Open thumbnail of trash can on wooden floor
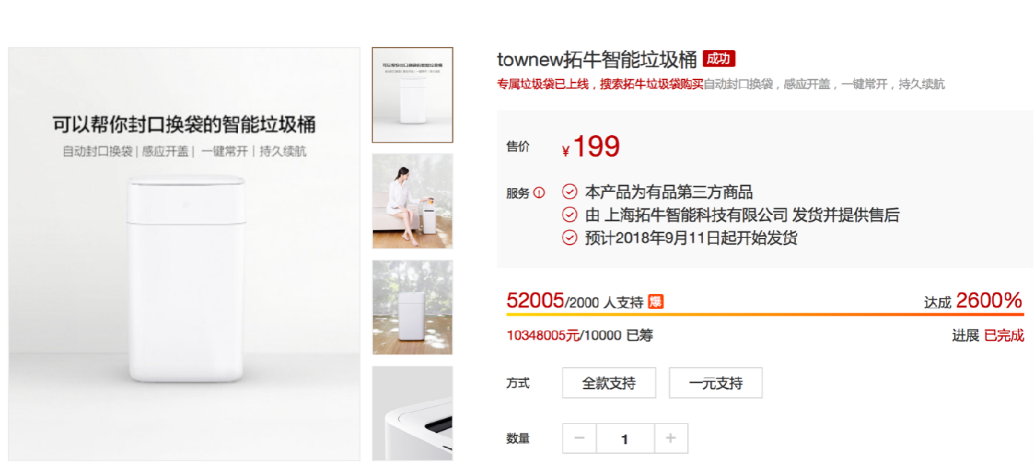This screenshot has height=465, width=1034. [x=413, y=307]
